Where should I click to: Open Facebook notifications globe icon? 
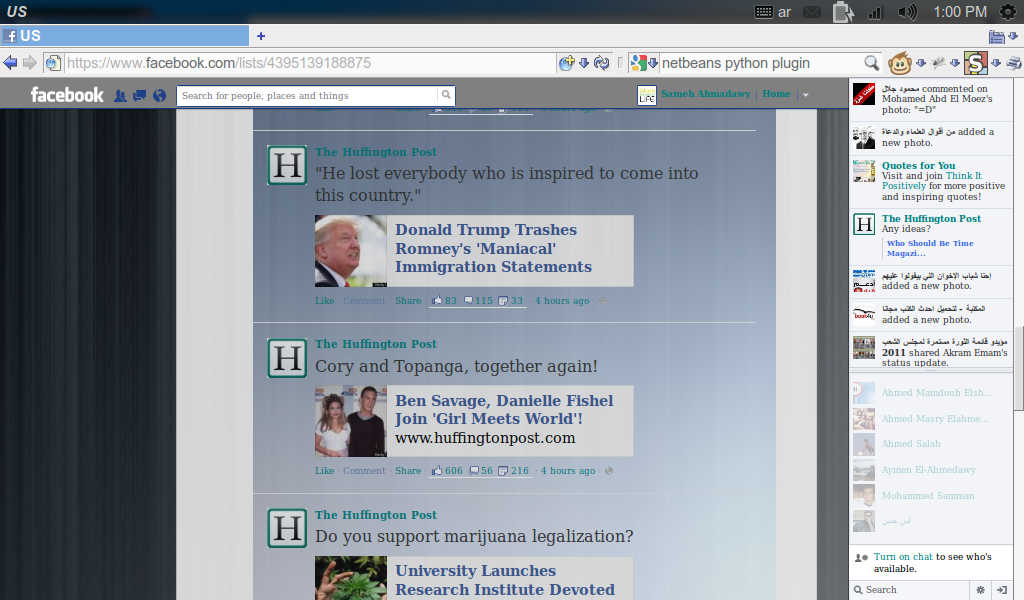coord(159,95)
